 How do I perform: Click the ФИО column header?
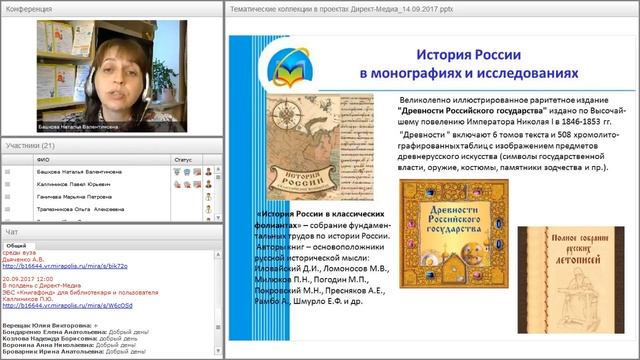click(102, 160)
